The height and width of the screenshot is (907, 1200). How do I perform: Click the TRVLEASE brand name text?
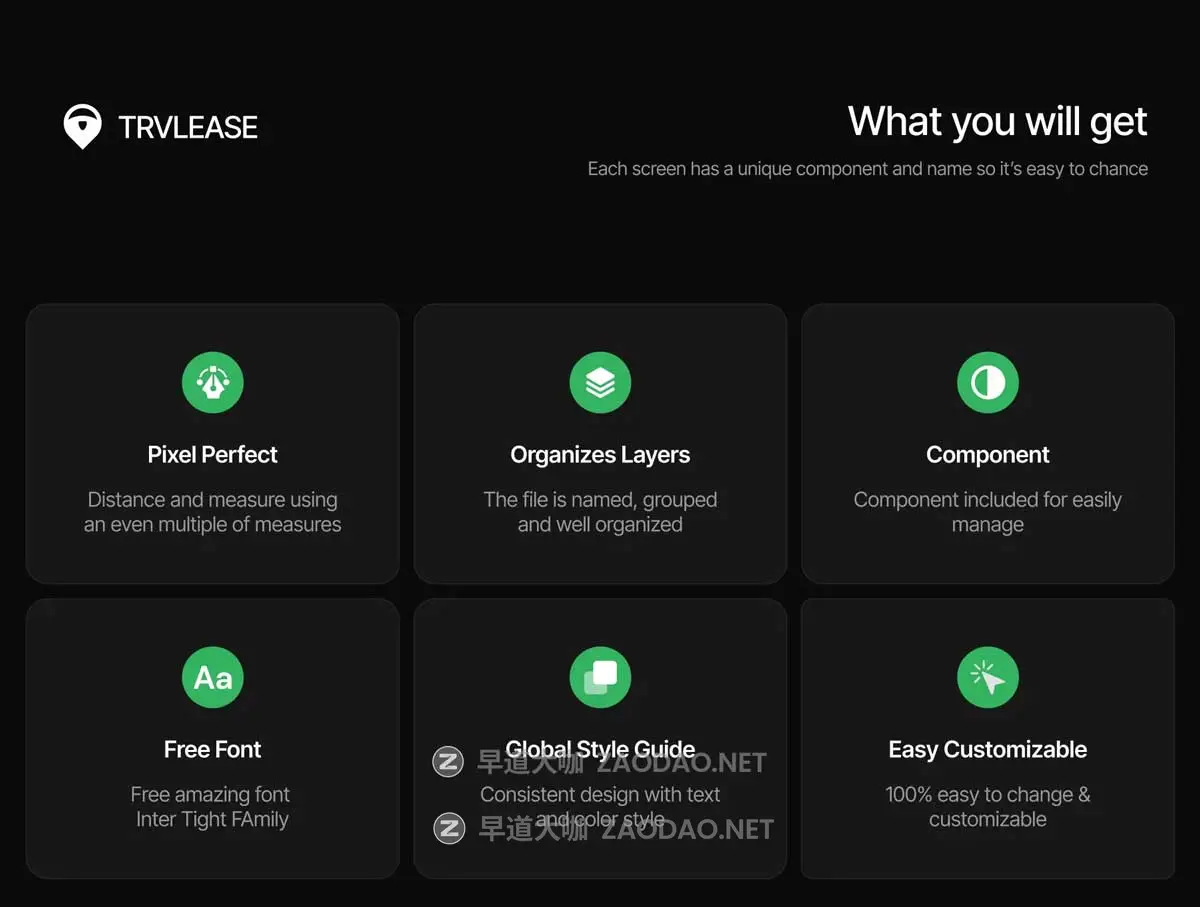(x=188, y=128)
